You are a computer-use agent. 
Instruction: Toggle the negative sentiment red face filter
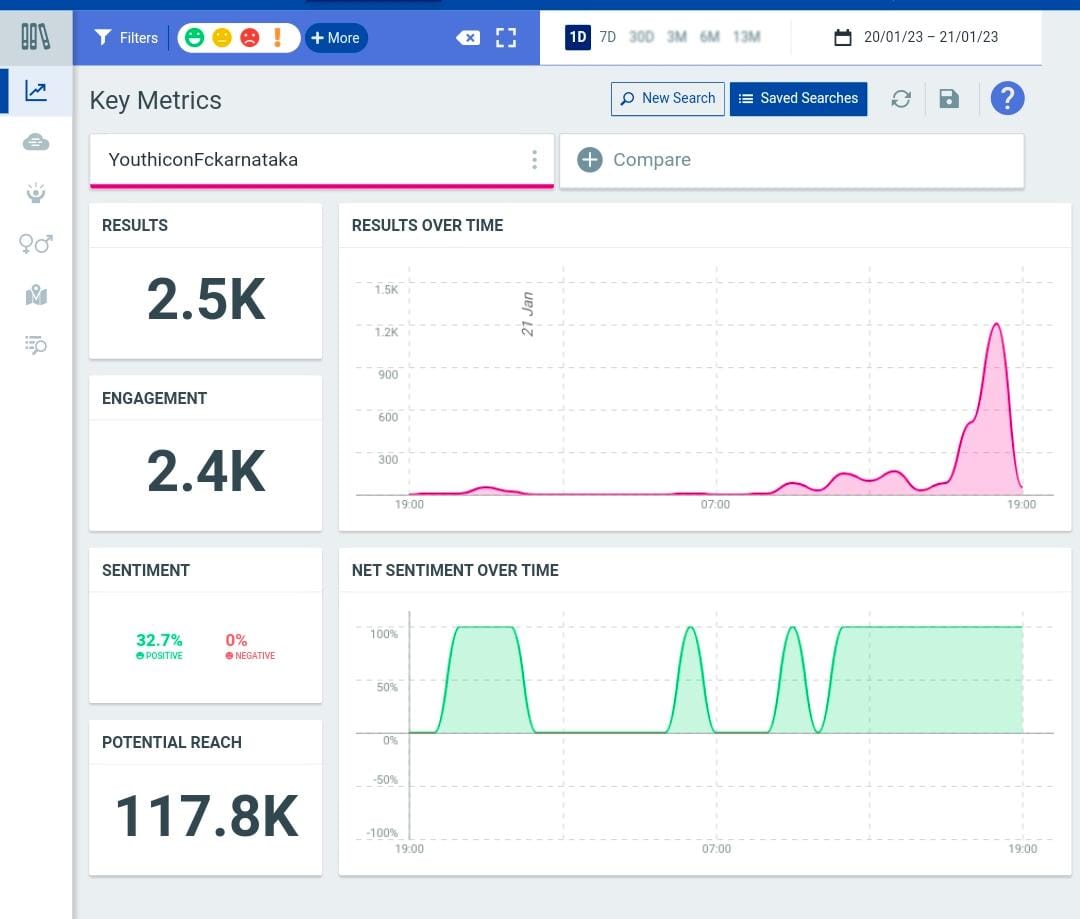click(x=249, y=37)
